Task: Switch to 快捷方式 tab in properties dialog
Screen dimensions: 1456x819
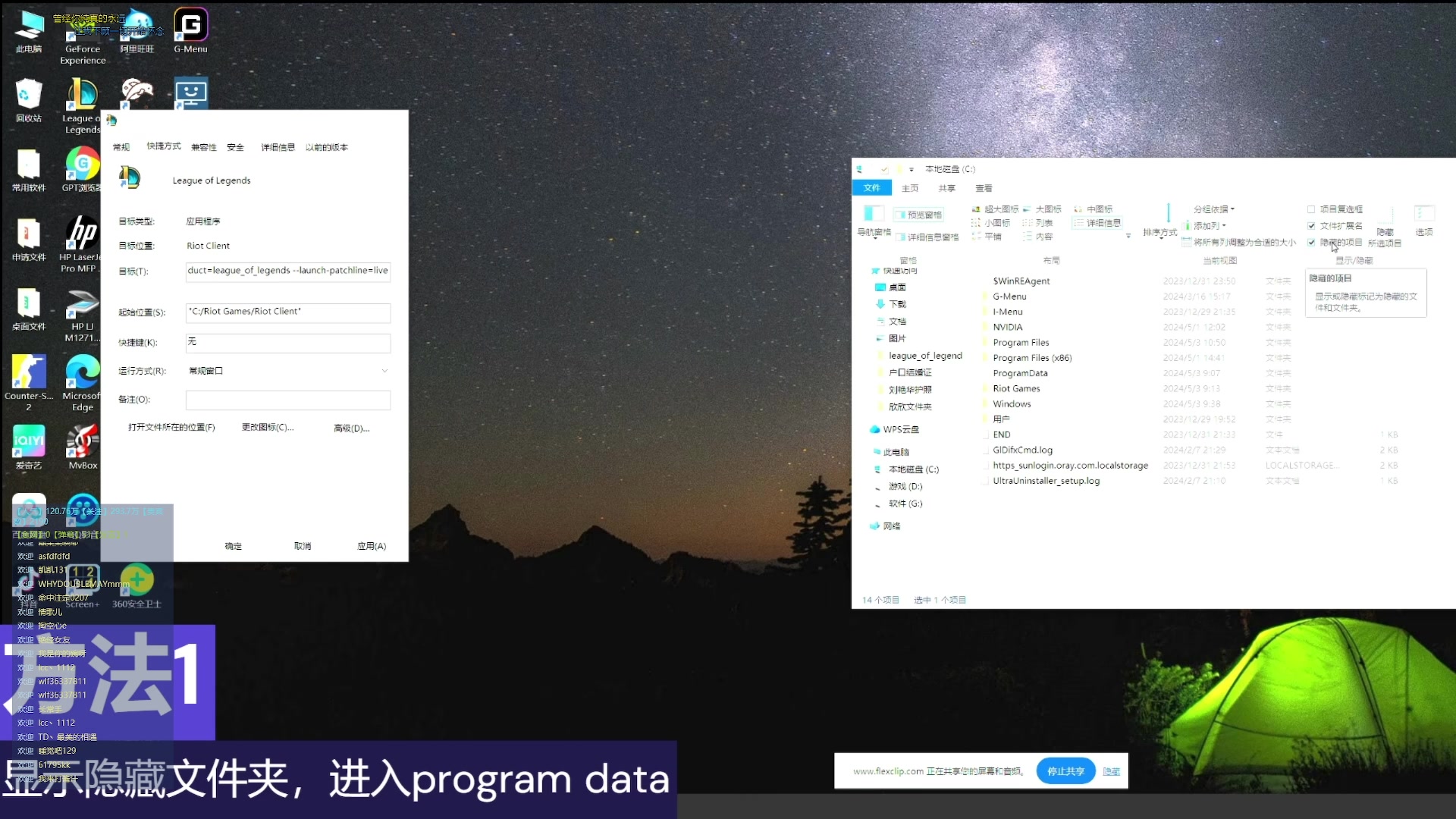Action: (164, 146)
